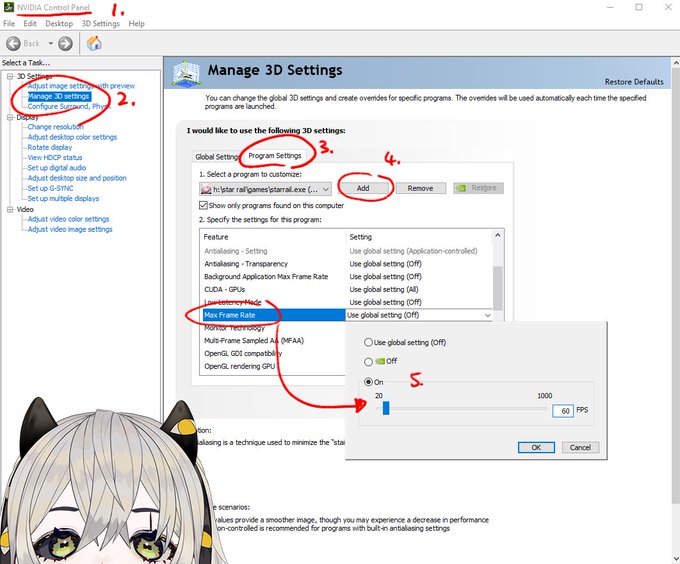Select OpenGL rendering GPU row

[273, 366]
